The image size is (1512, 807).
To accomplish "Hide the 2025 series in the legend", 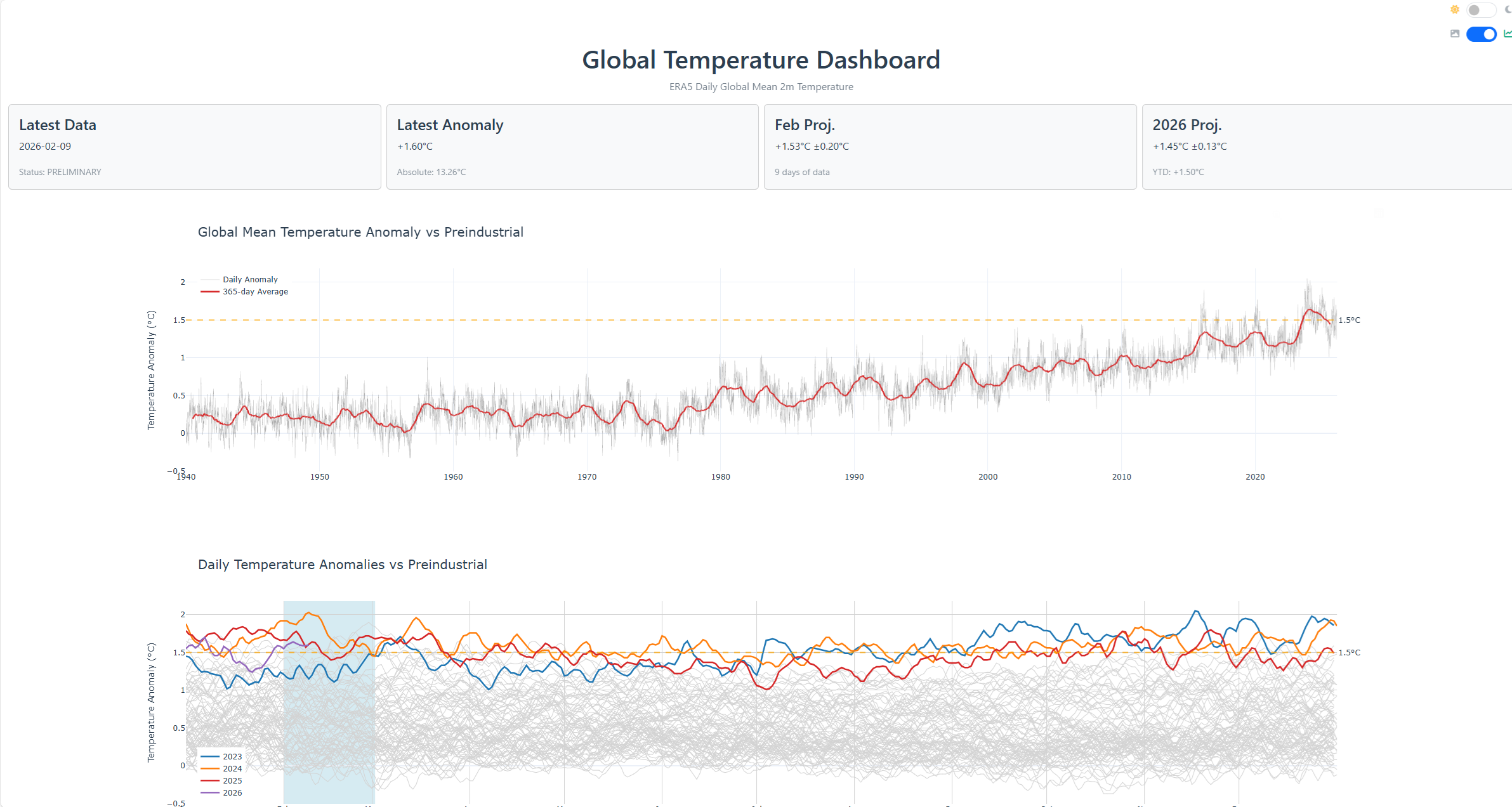I will coord(232,780).
